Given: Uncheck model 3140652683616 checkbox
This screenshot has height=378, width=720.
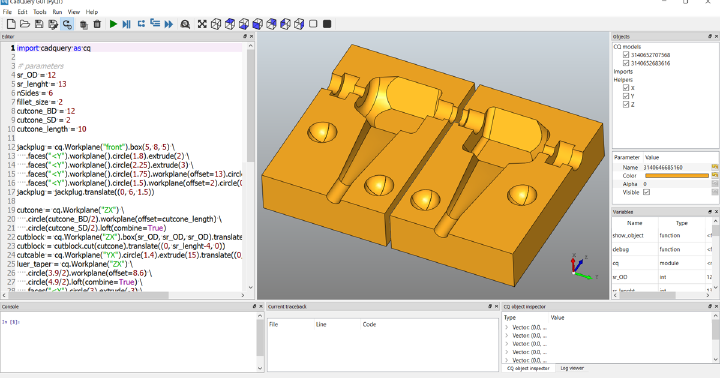Looking at the screenshot, I should 625,63.
